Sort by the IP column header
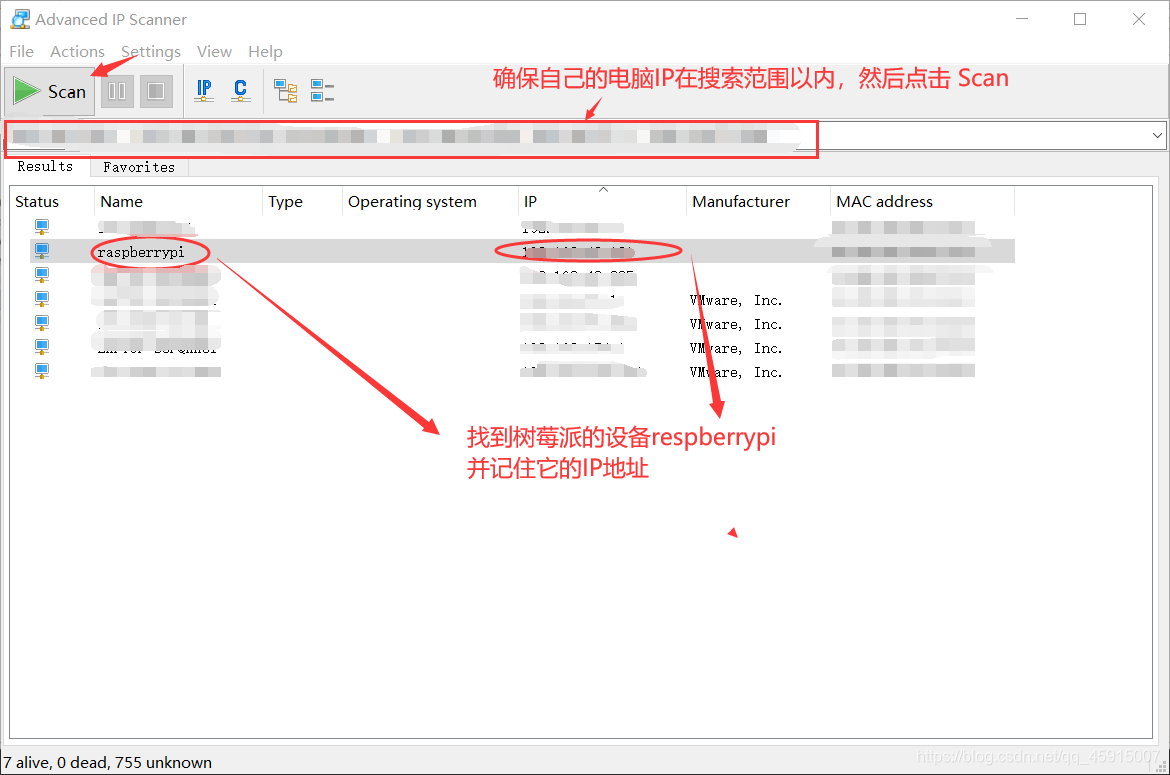1170x775 pixels. click(x=602, y=201)
